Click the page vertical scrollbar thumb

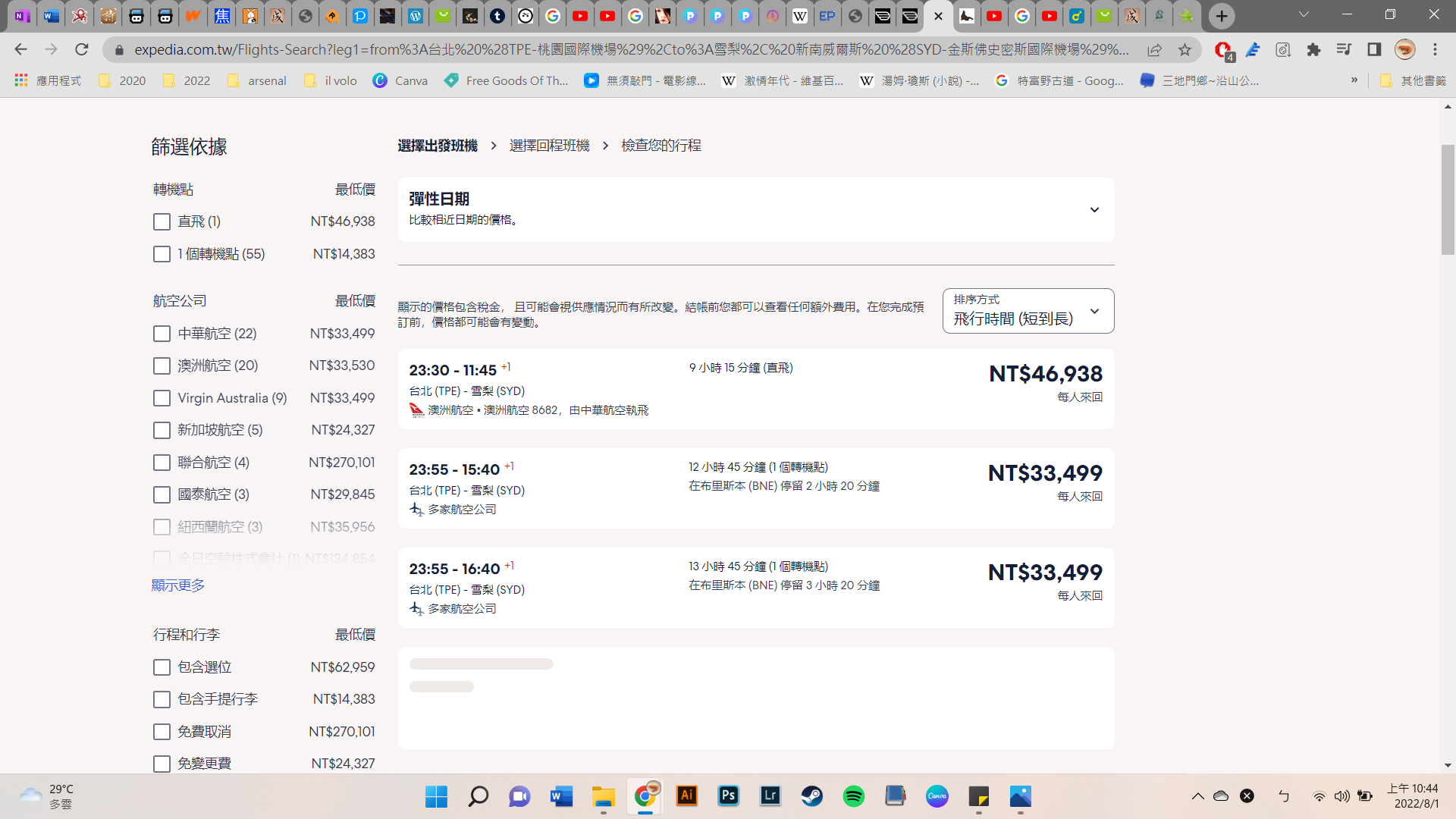[1448, 199]
